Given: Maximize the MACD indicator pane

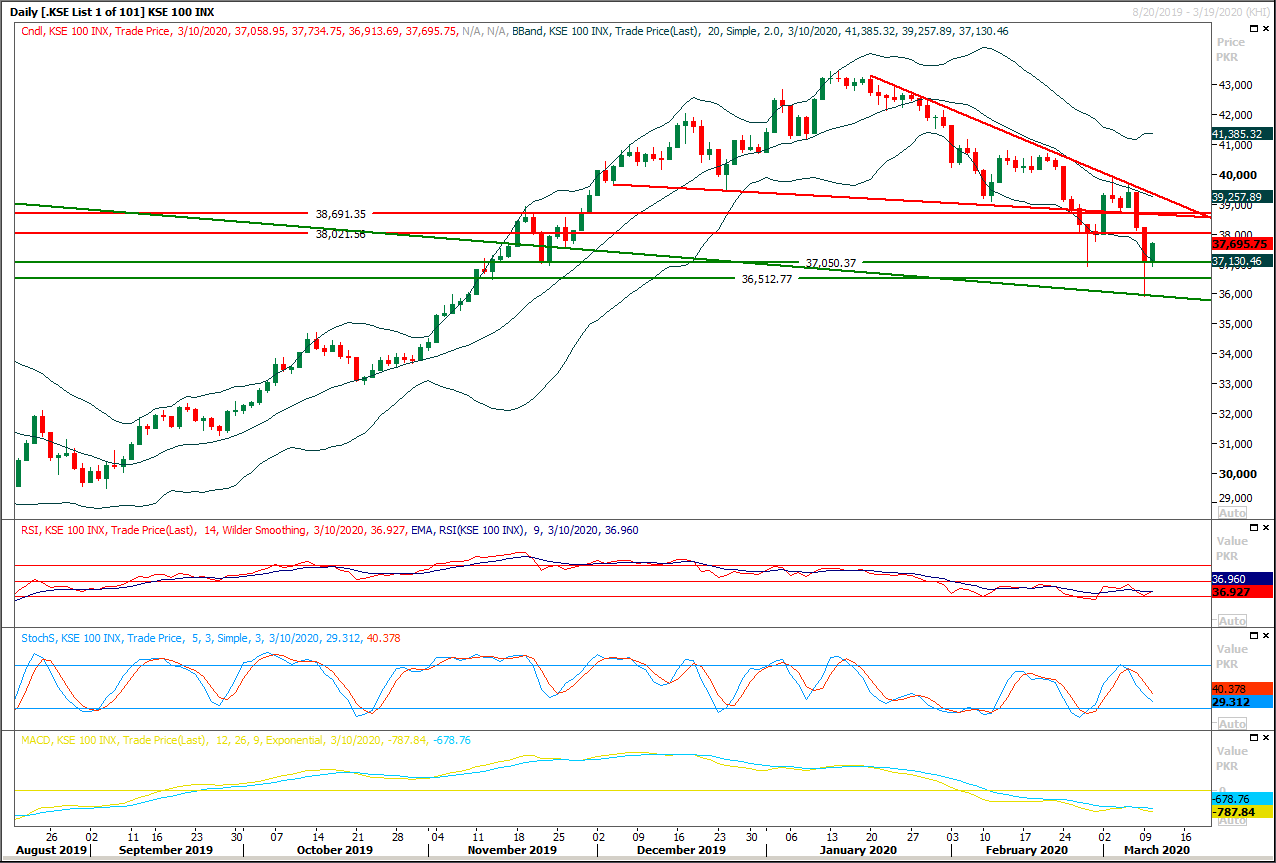Looking at the screenshot, I should 1253,737.
